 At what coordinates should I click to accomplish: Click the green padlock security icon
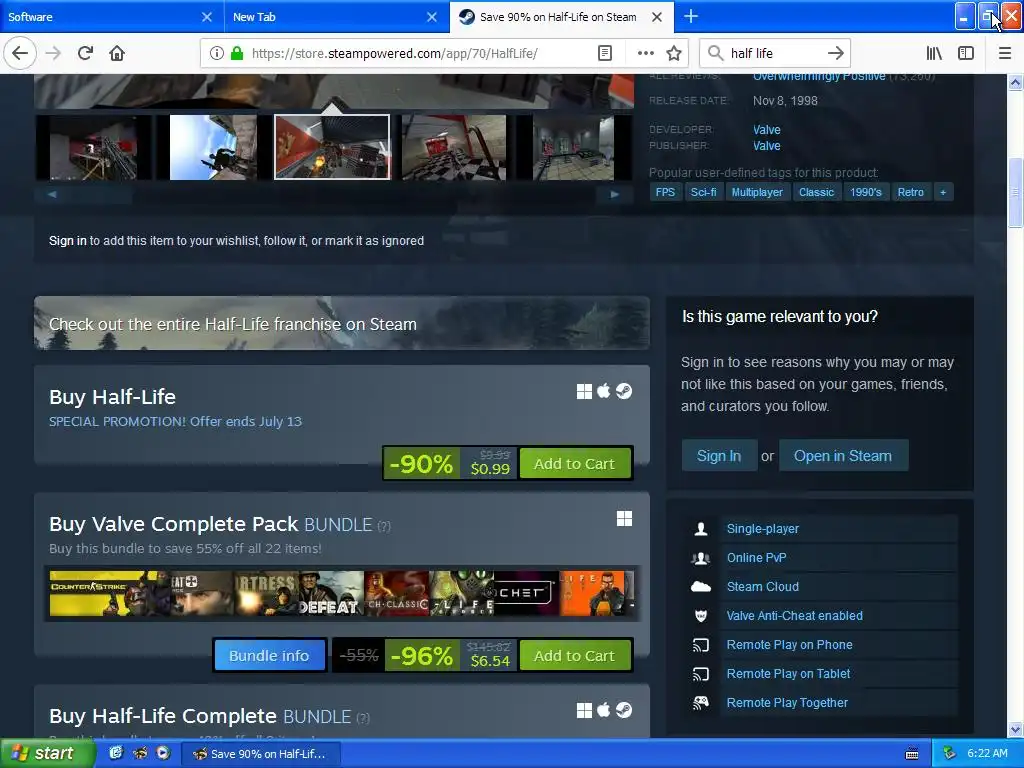tap(237, 53)
